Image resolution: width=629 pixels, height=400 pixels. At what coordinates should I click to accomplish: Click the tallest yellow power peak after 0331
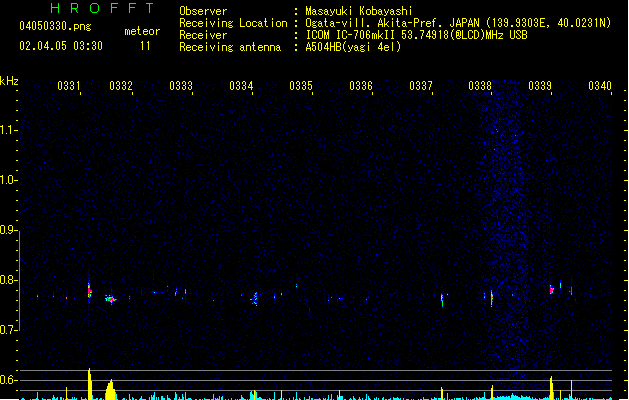click(90, 384)
